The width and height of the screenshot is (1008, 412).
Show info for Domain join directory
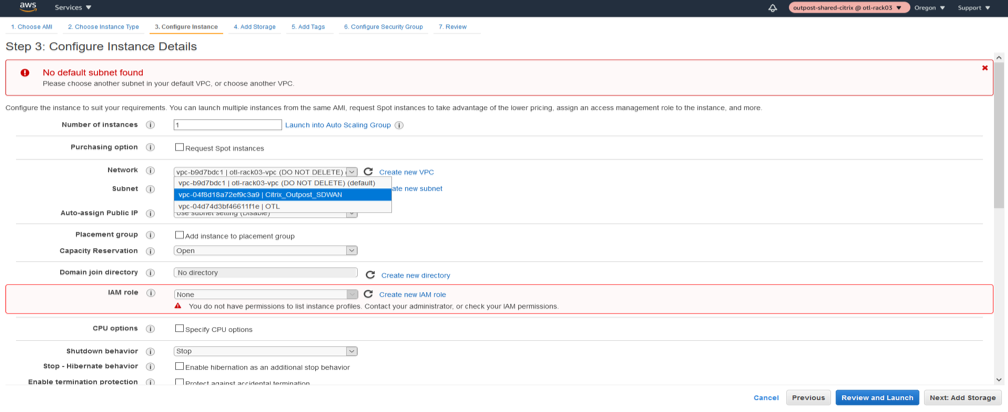tap(150, 273)
